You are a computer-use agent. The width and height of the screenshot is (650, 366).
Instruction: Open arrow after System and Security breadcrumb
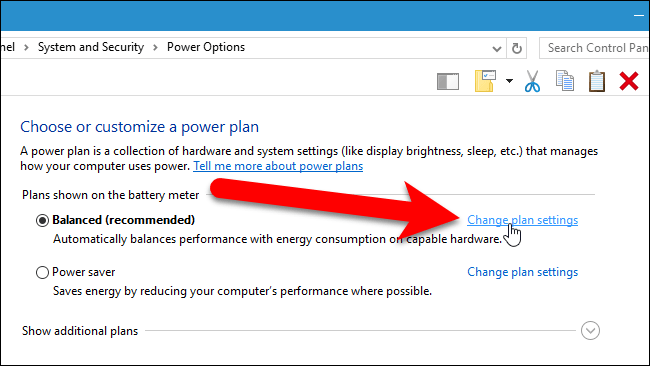coord(155,48)
